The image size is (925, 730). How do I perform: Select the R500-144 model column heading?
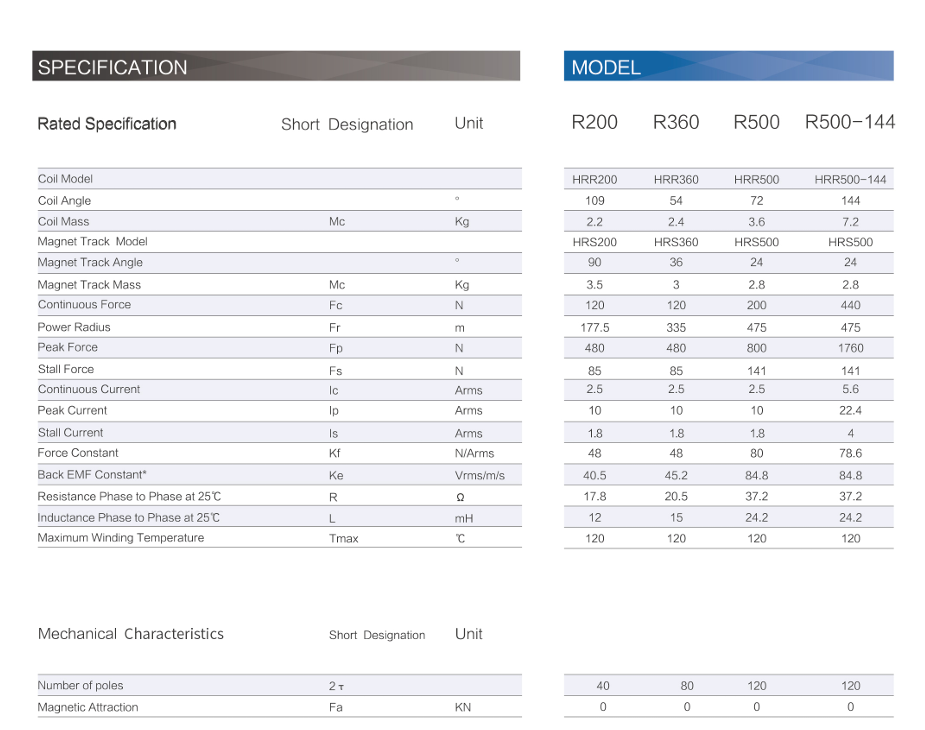click(850, 123)
